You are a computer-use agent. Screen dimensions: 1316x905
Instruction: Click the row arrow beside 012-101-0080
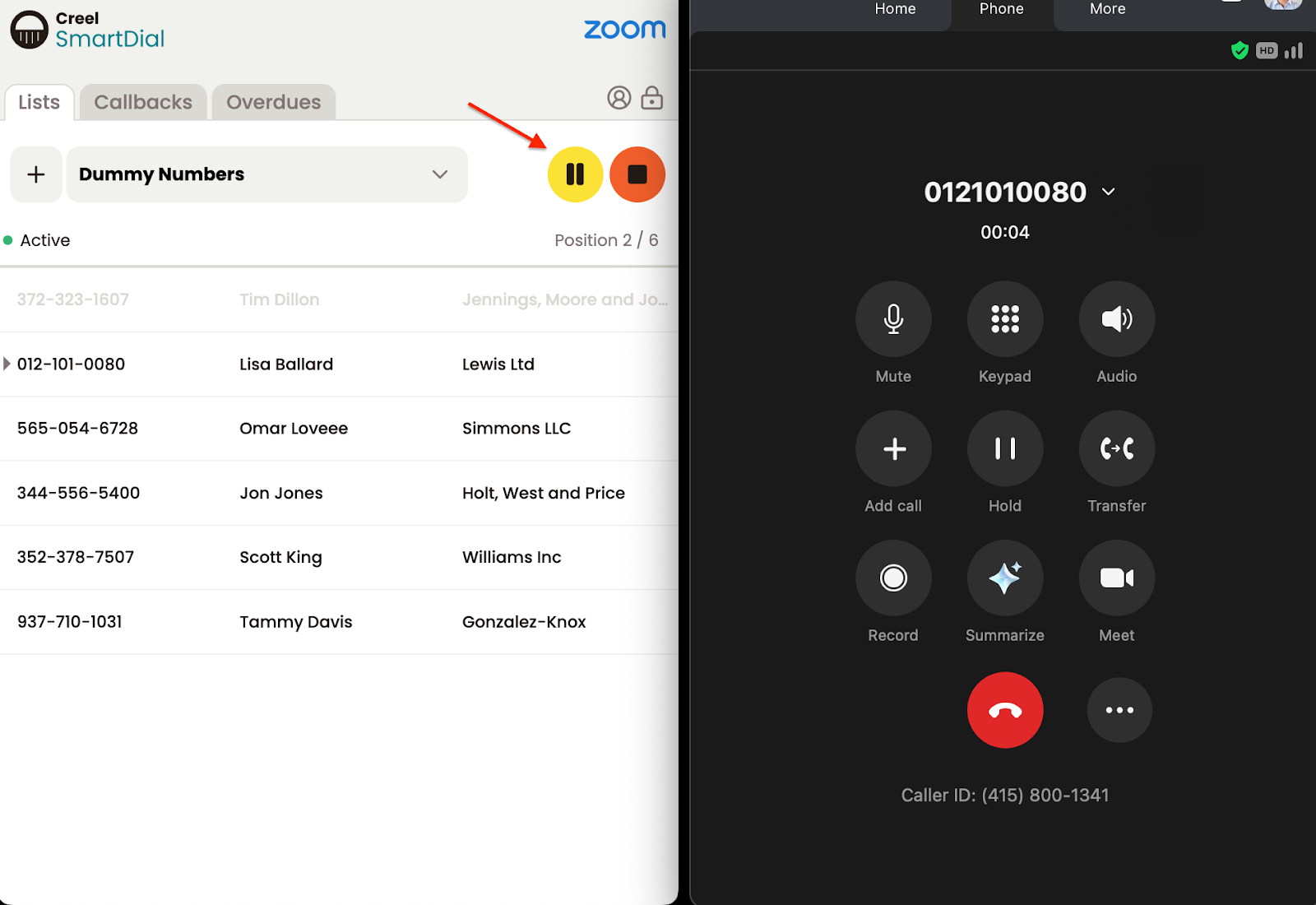click(7, 364)
